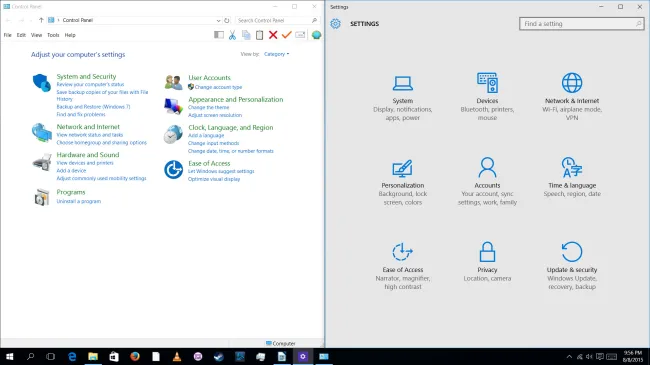This screenshot has height=365, width=650.
Task: Click Uninstall a program link
Action: tap(79, 201)
